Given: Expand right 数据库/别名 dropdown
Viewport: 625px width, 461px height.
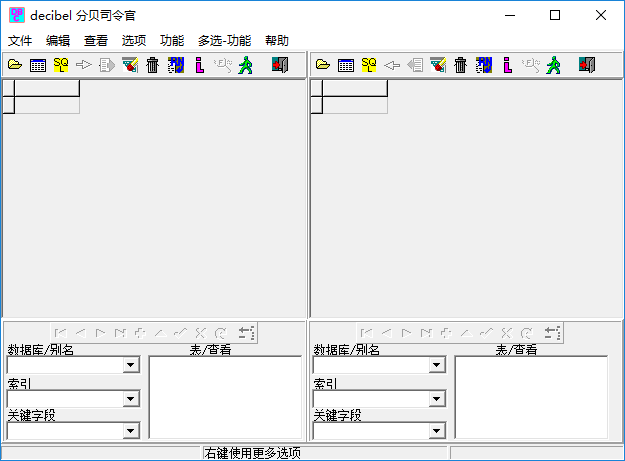Looking at the screenshot, I should [437, 365].
